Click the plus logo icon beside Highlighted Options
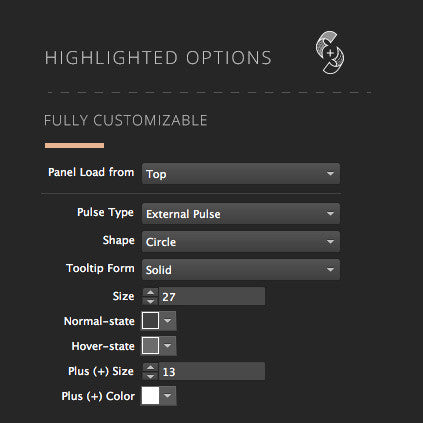The image size is (423, 423). tap(330, 53)
